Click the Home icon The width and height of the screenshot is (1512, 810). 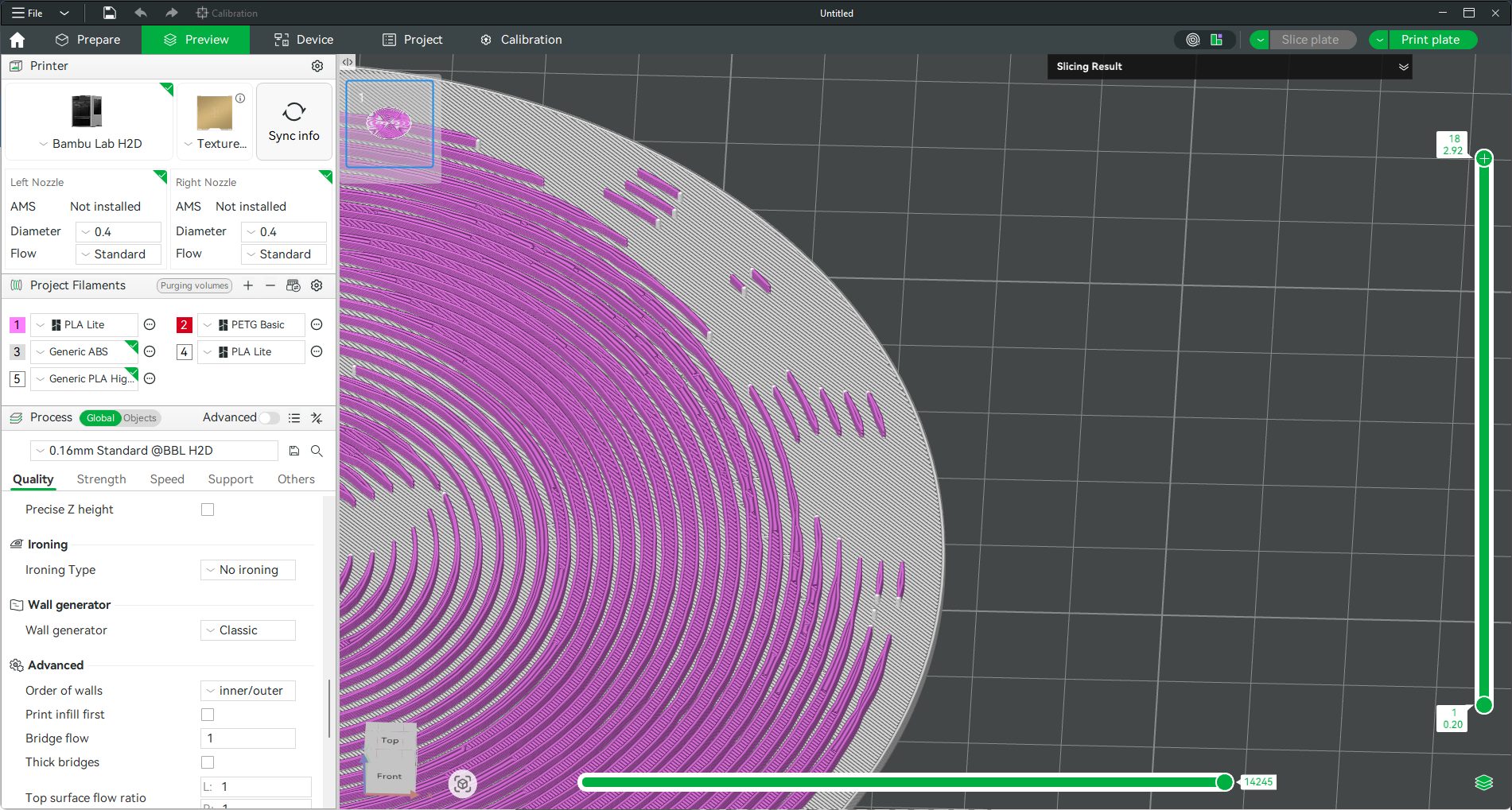click(17, 40)
